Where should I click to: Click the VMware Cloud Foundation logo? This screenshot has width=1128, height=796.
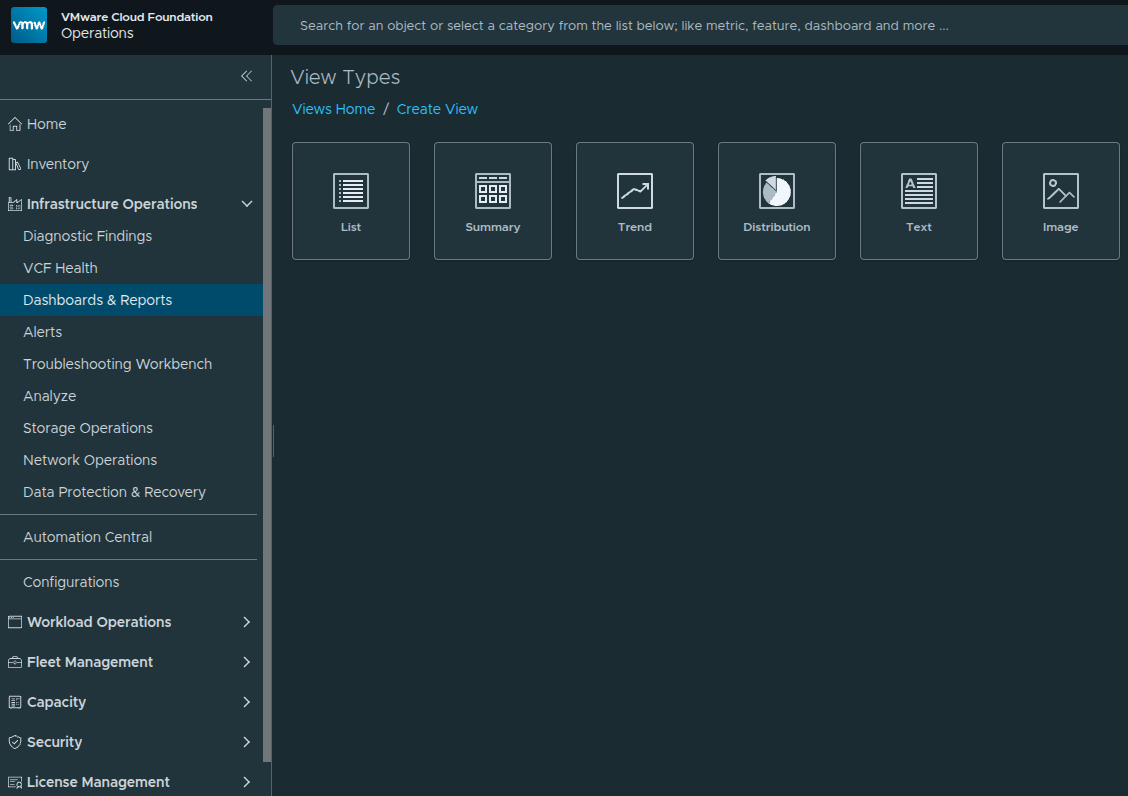pyautogui.click(x=29, y=24)
